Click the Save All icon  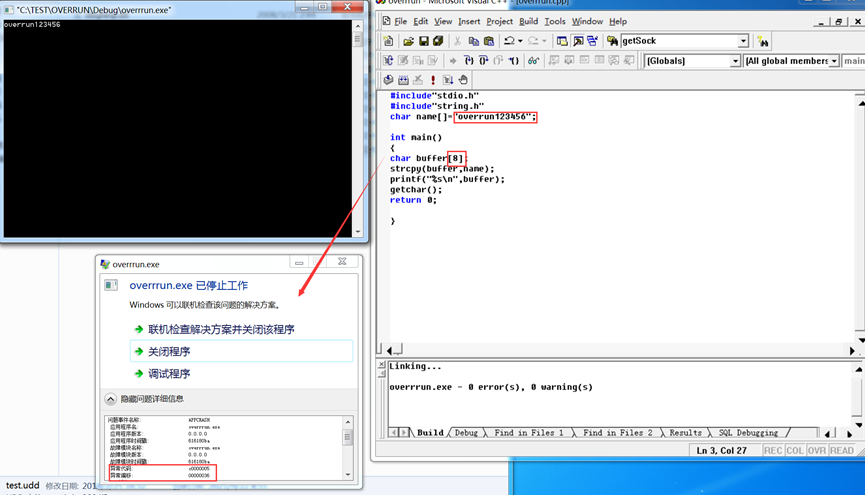(439, 41)
